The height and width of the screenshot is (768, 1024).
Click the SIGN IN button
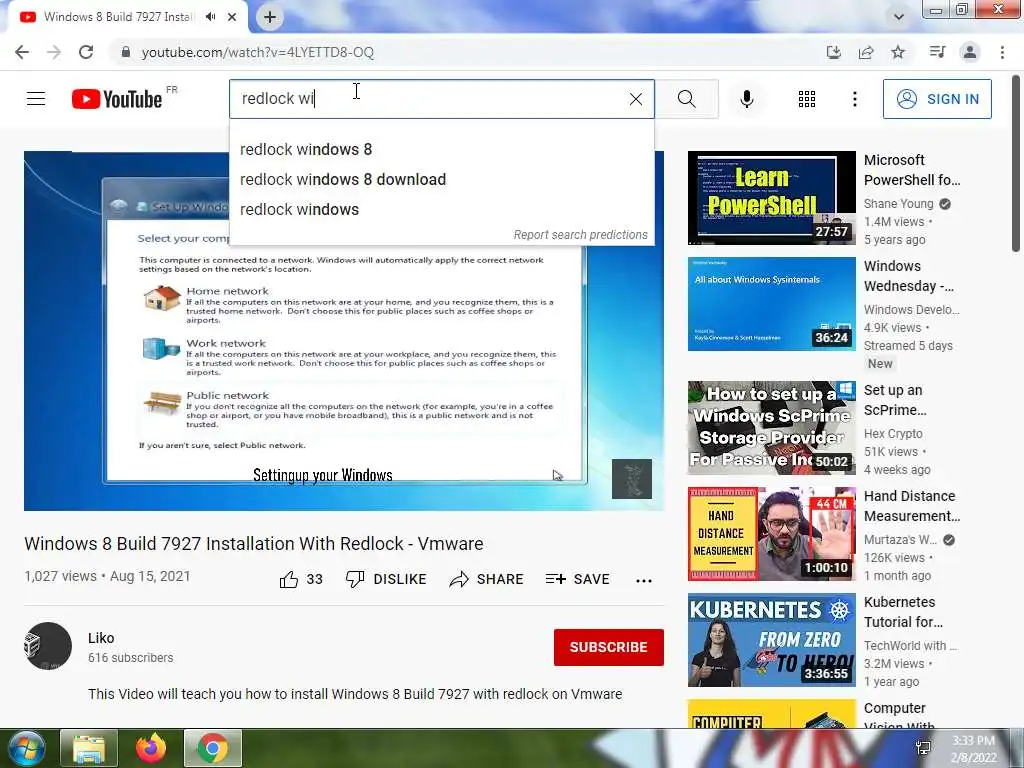click(x=937, y=99)
